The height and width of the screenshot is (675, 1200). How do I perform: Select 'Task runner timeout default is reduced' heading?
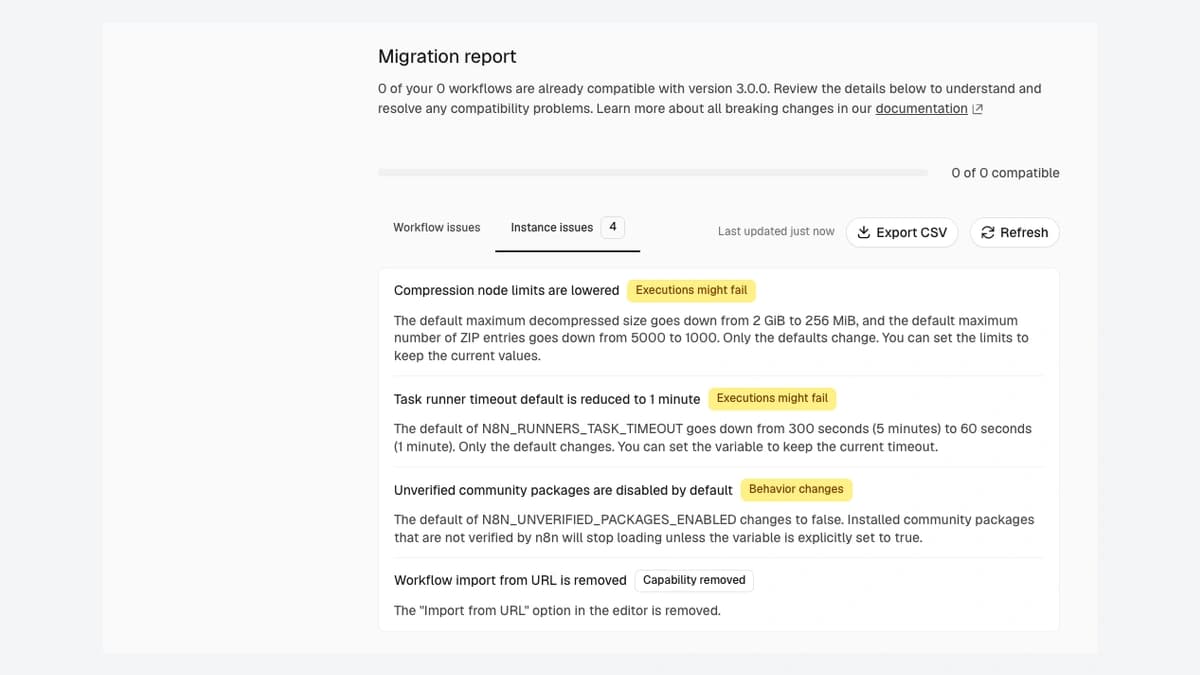(547, 399)
